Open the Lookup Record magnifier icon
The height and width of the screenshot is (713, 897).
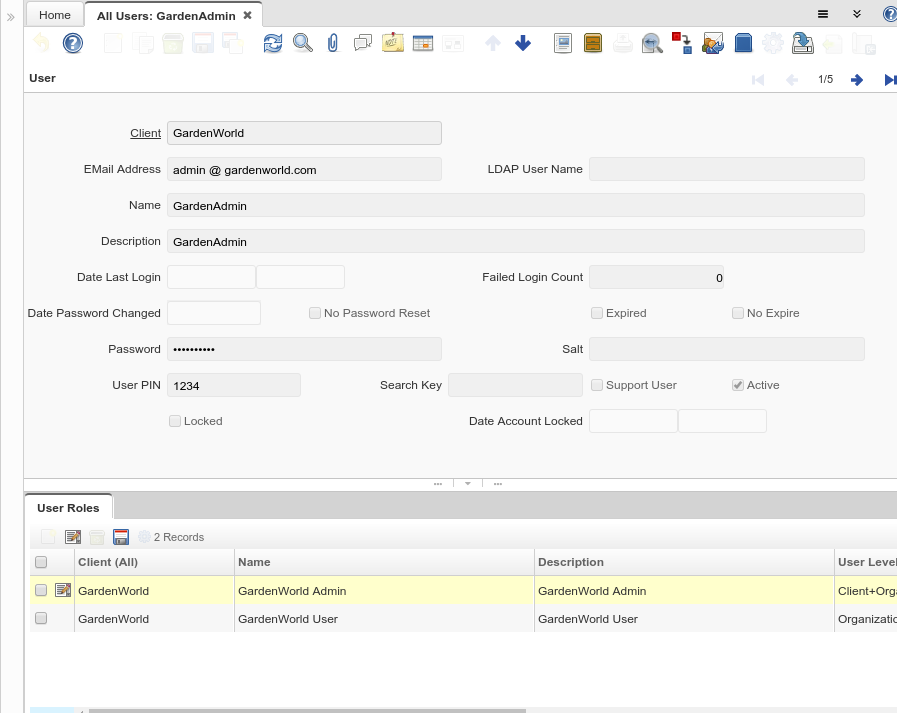pyautogui.click(x=302, y=43)
